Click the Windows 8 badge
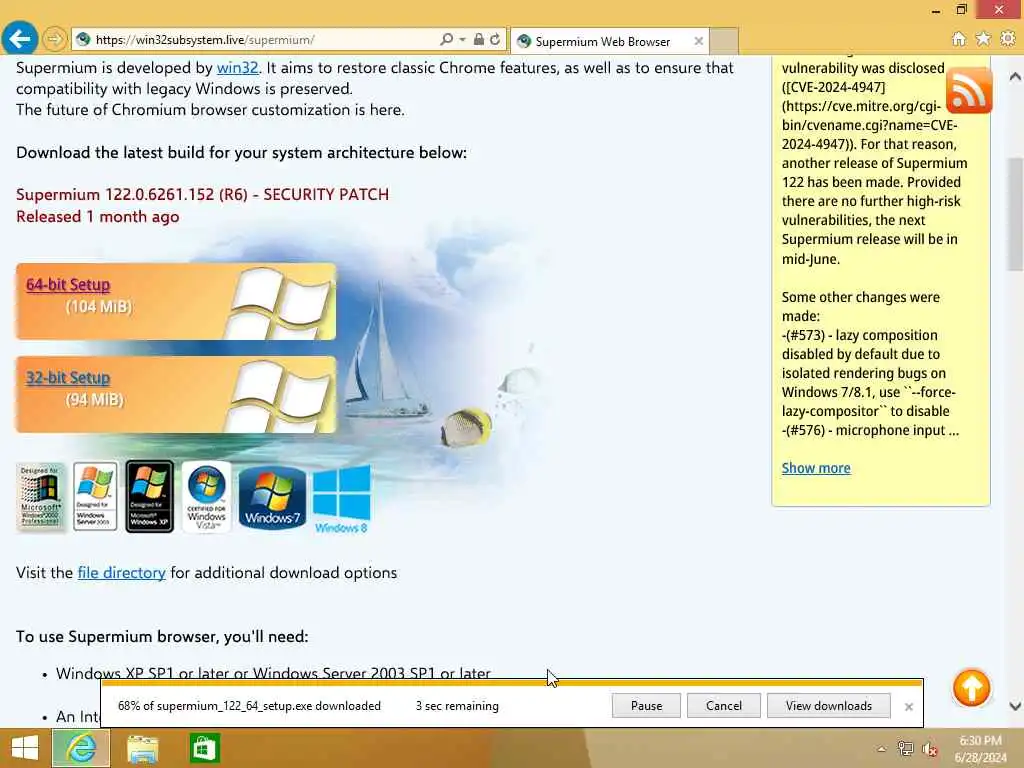 [342, 499]
